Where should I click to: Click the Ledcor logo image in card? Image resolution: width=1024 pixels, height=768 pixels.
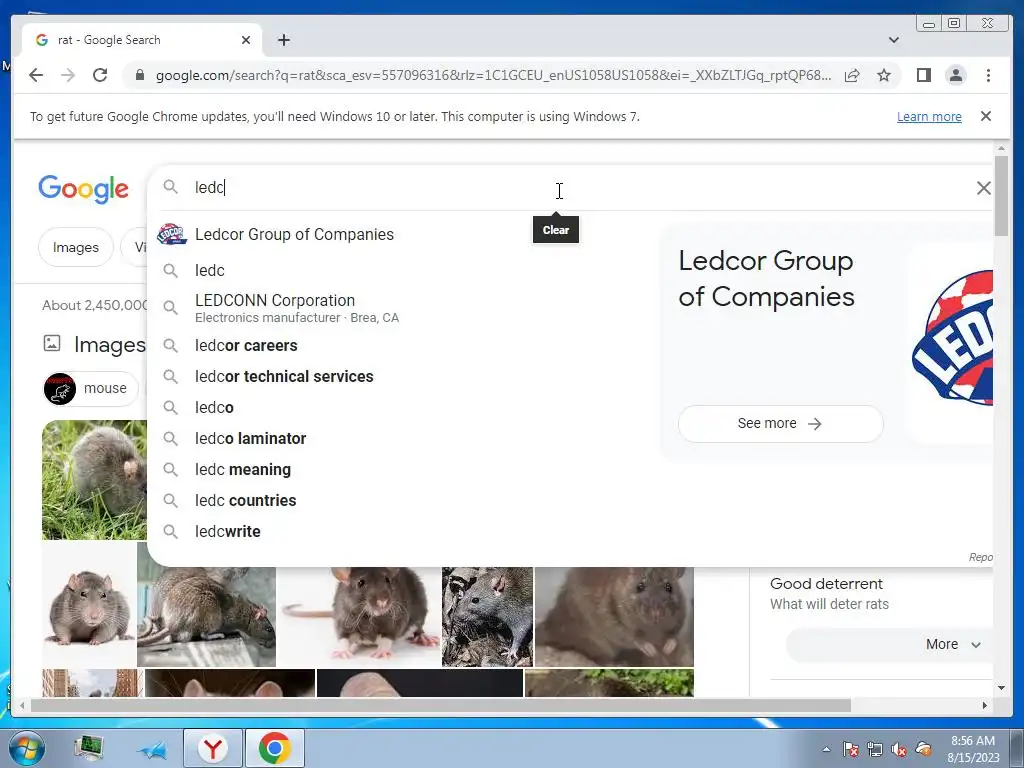click(952, 338)
